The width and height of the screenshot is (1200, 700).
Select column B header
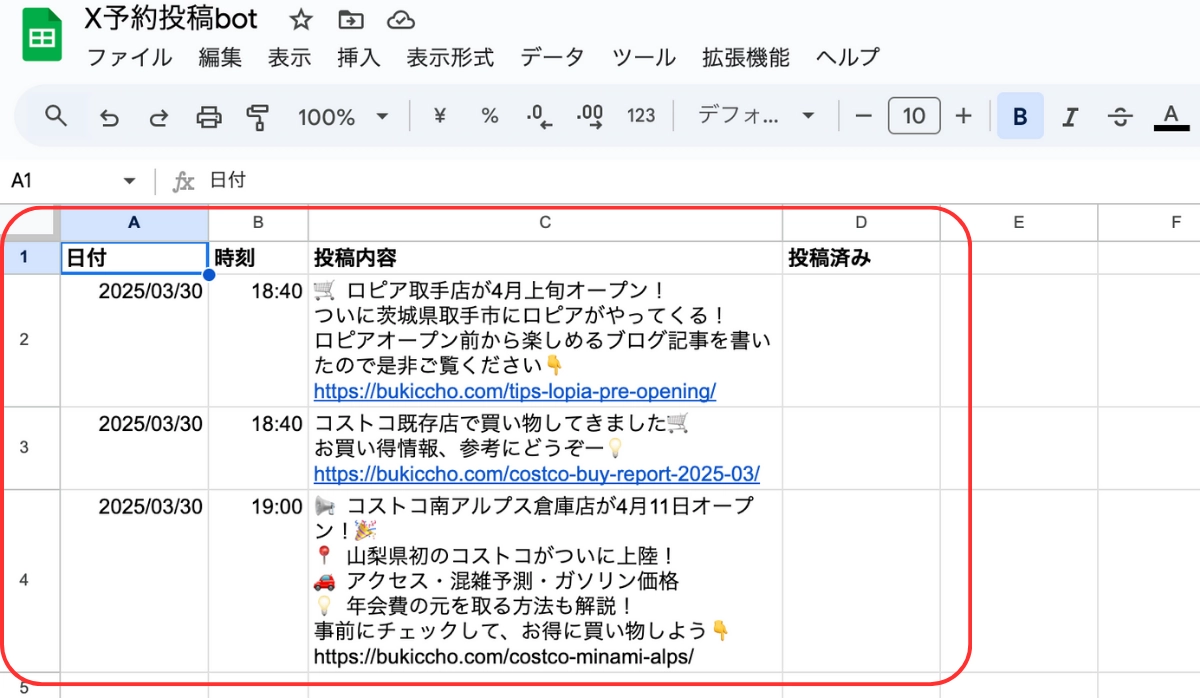coord(258,222)
